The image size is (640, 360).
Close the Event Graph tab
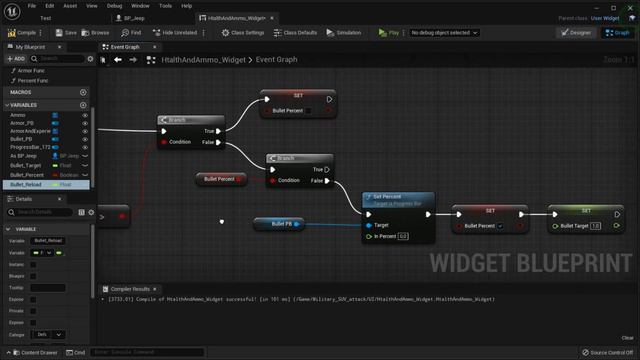coord(155,47)
